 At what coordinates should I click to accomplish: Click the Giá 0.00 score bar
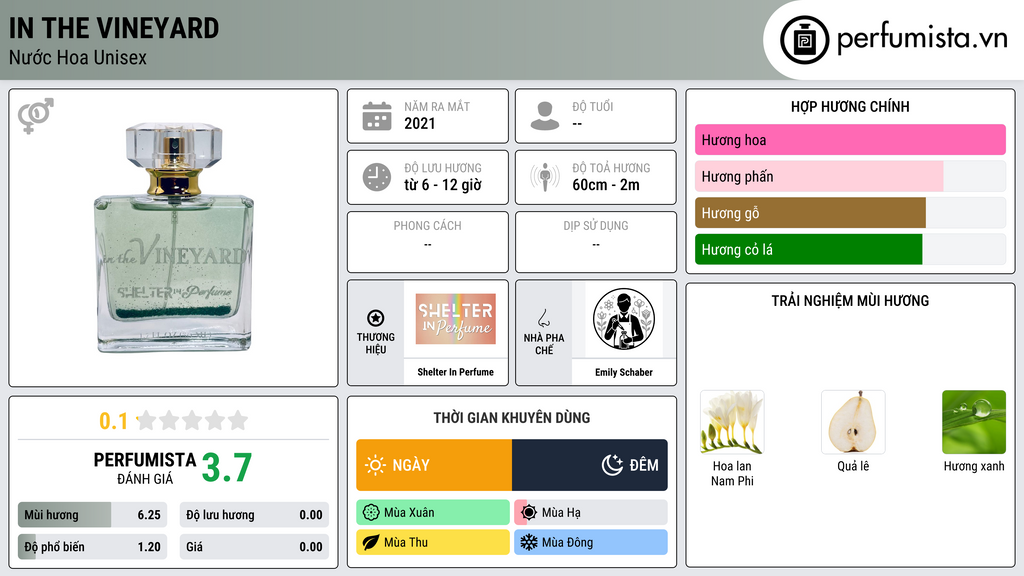point(254,547)
